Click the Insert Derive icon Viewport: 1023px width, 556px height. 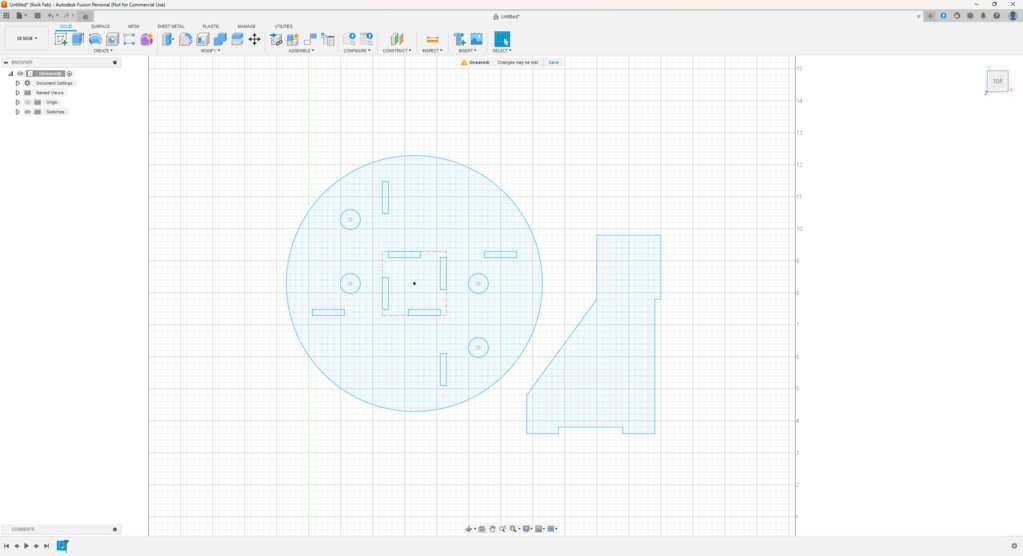[x=459, y=39]
